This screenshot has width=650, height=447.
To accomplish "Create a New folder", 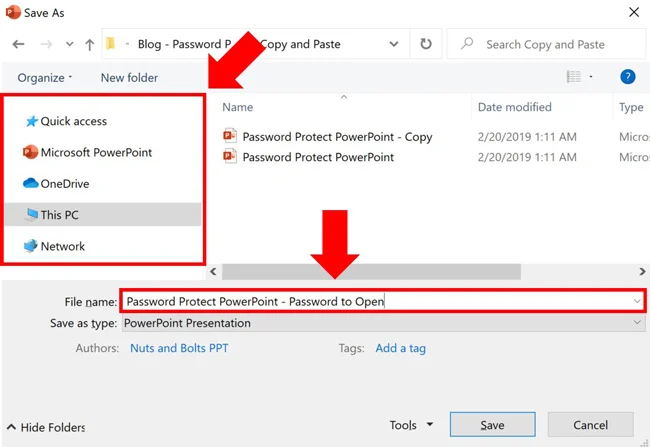I will 129,78.
